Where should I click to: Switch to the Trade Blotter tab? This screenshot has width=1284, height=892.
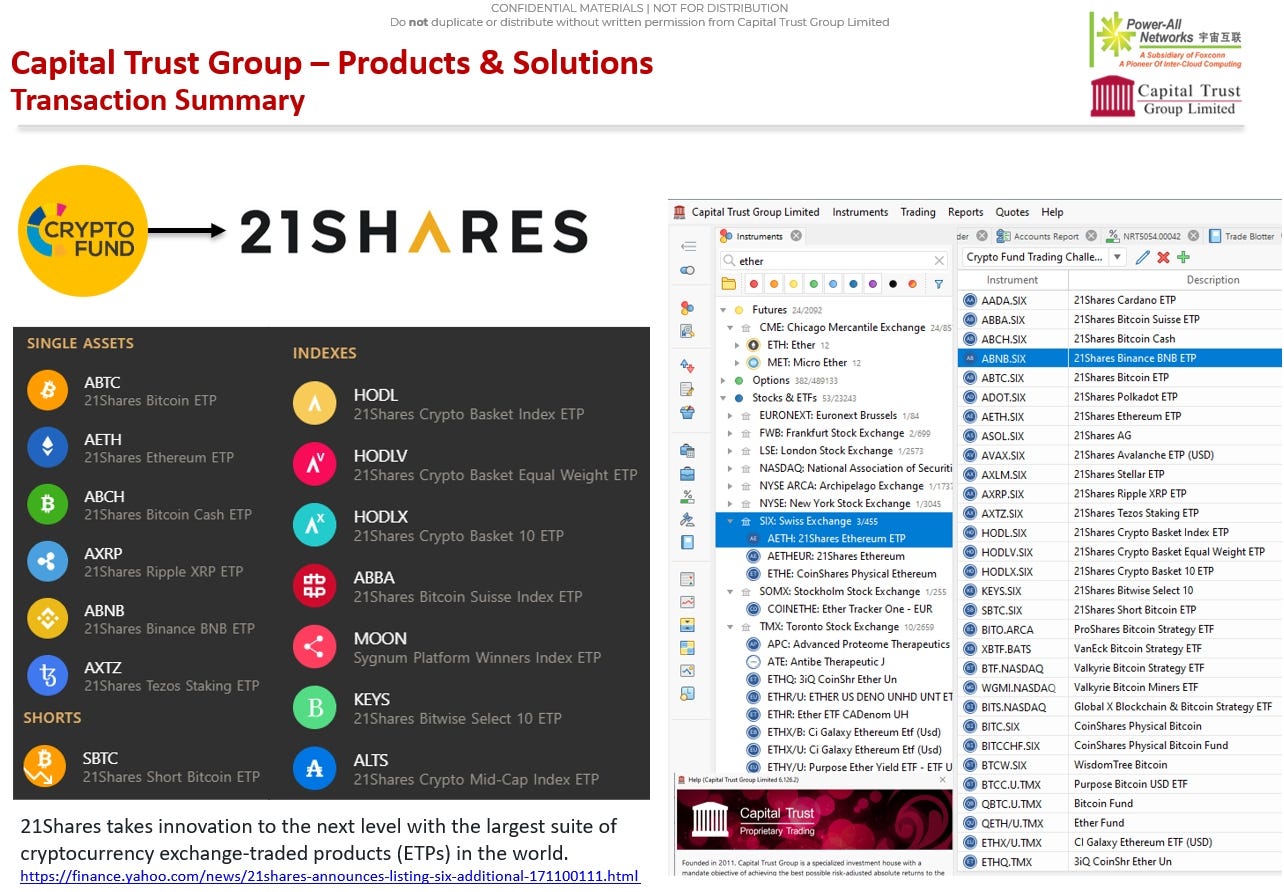tap(1243, 236)
